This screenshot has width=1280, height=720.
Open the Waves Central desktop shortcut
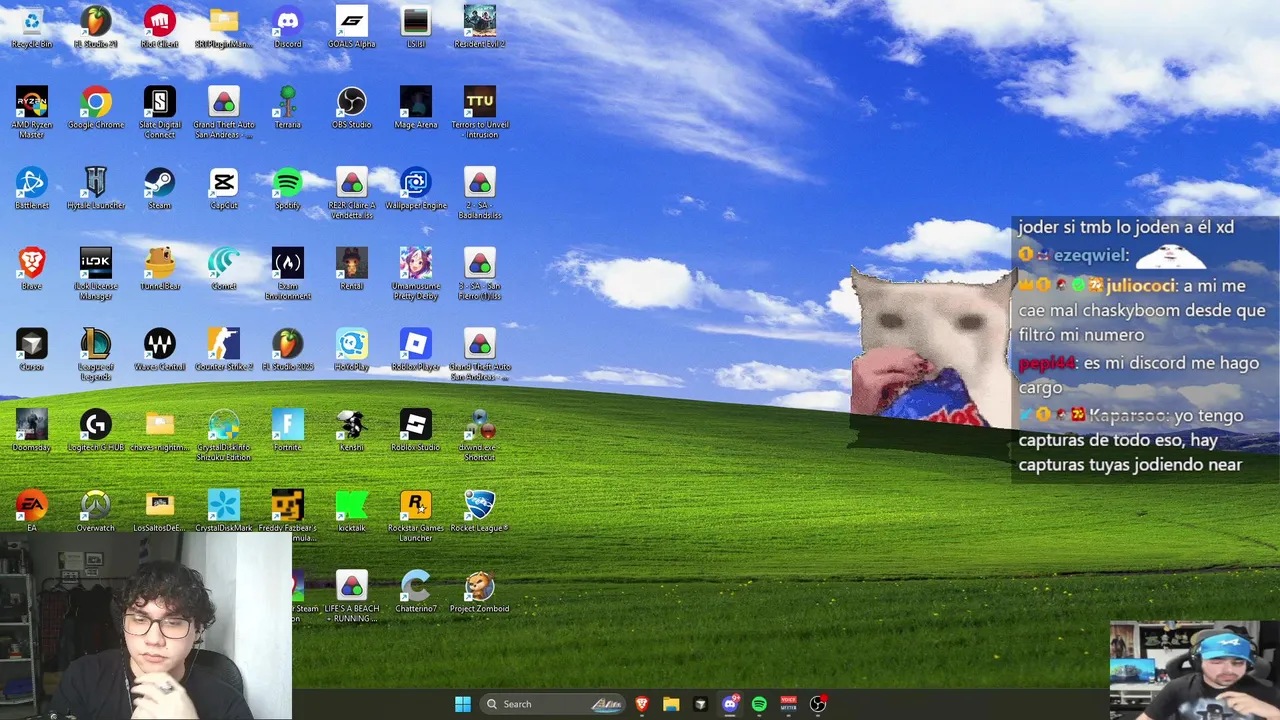(160, 350)
